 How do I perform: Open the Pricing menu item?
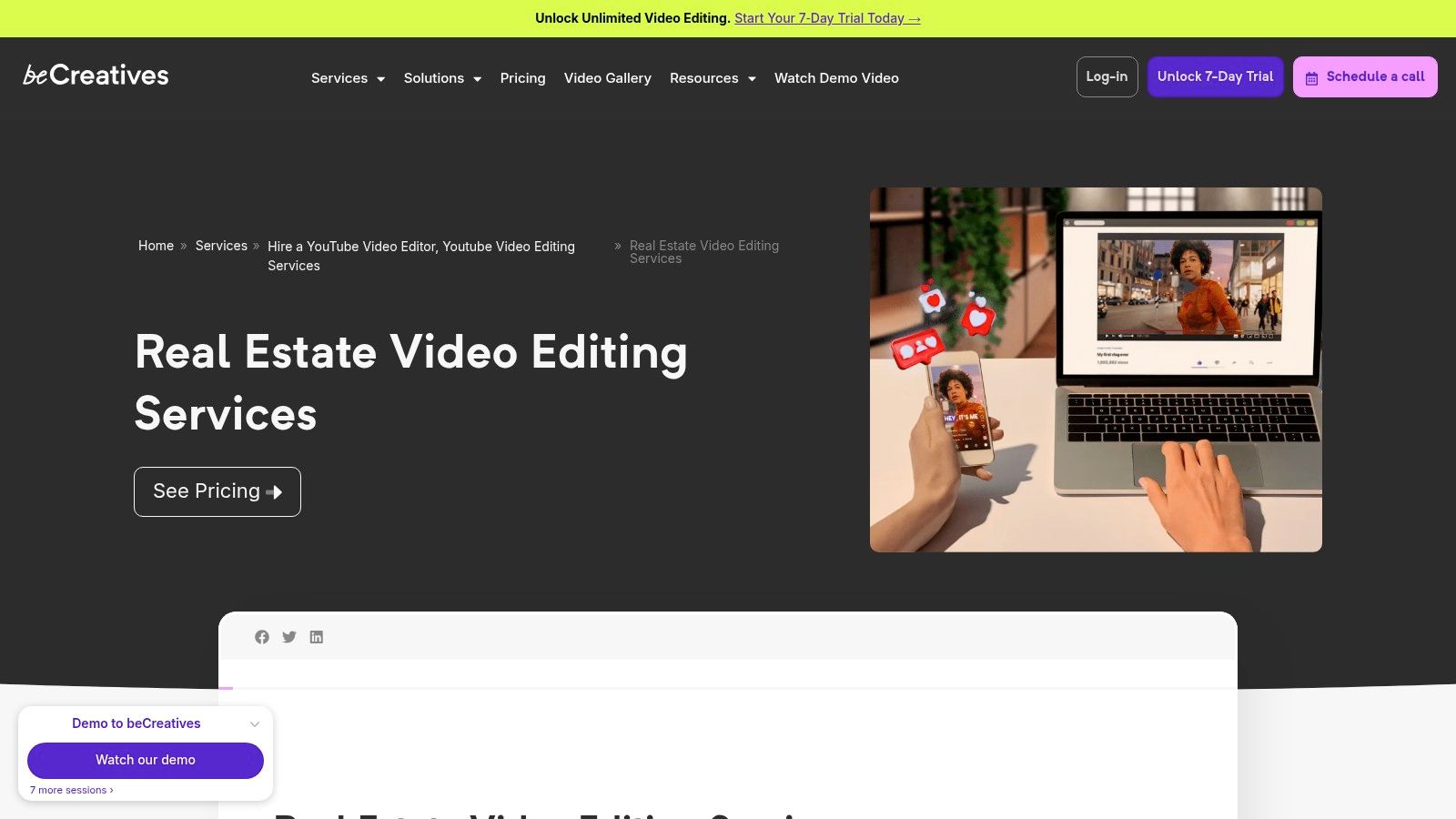pyautogui.click(x=522, y=78)
